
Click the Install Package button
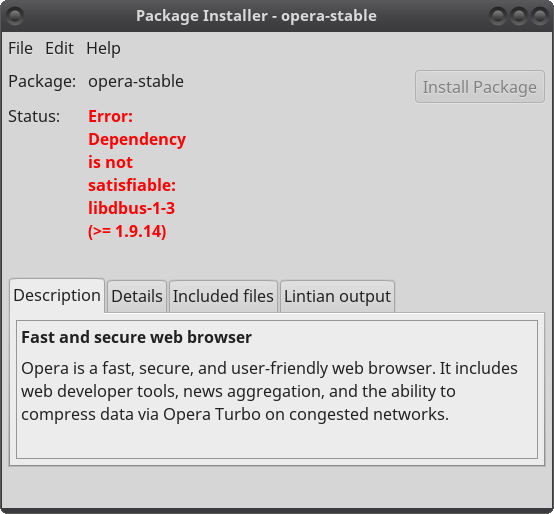[479, 87]
